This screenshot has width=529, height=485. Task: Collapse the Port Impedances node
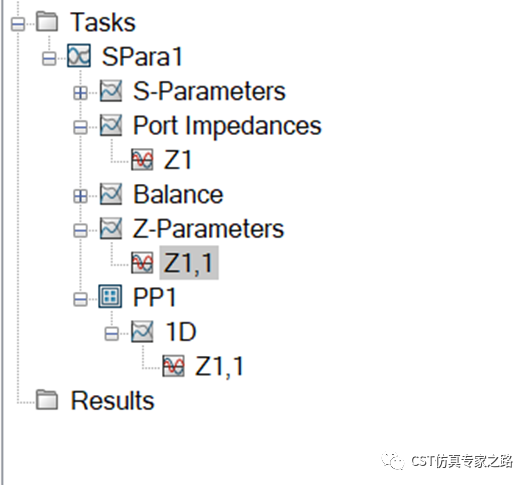[80, 128]
